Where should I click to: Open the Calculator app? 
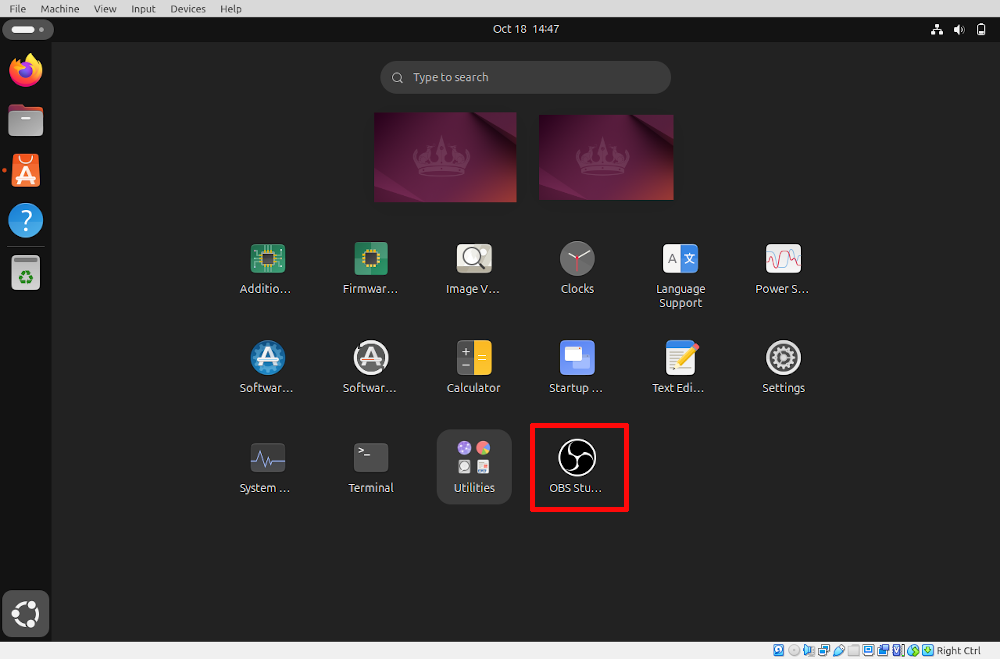pos(473,357)
